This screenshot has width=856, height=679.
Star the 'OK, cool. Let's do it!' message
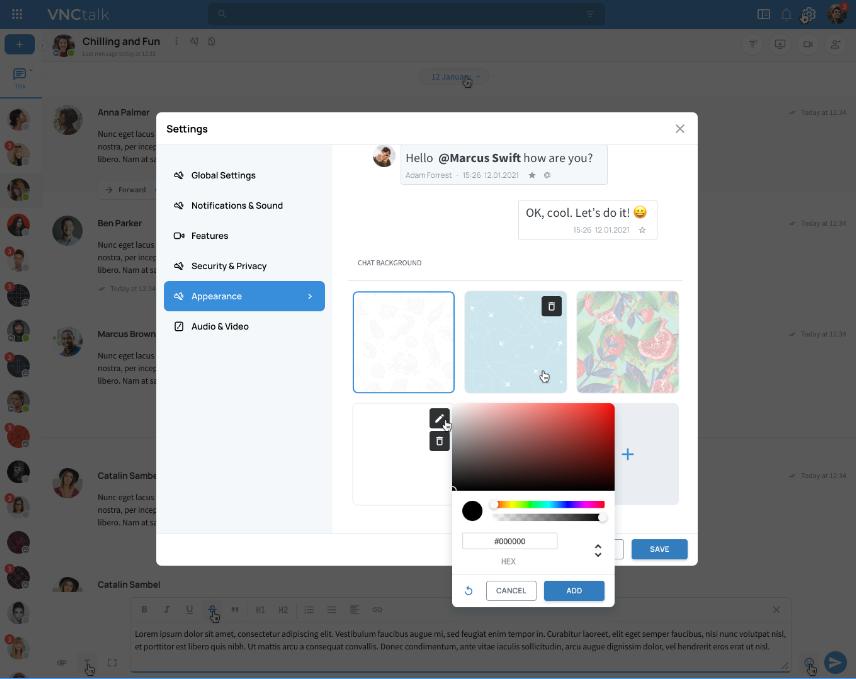coord(642,230)
